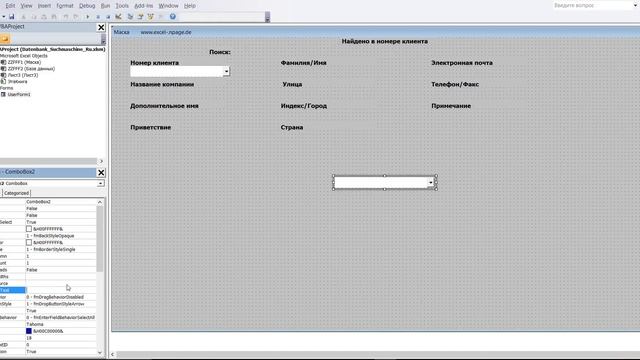The image size is (640, 360).
Task: Select the Телефон/Факс label
Action: tap(455, 84)
